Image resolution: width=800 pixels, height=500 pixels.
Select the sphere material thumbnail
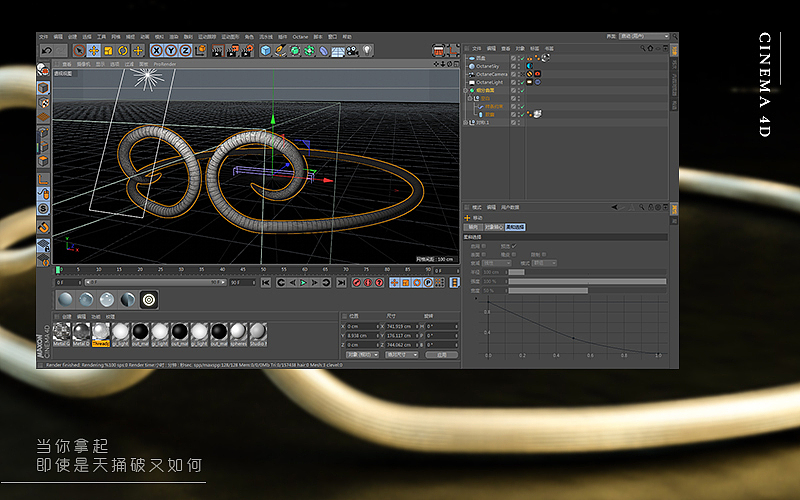(x=238, y=335)
